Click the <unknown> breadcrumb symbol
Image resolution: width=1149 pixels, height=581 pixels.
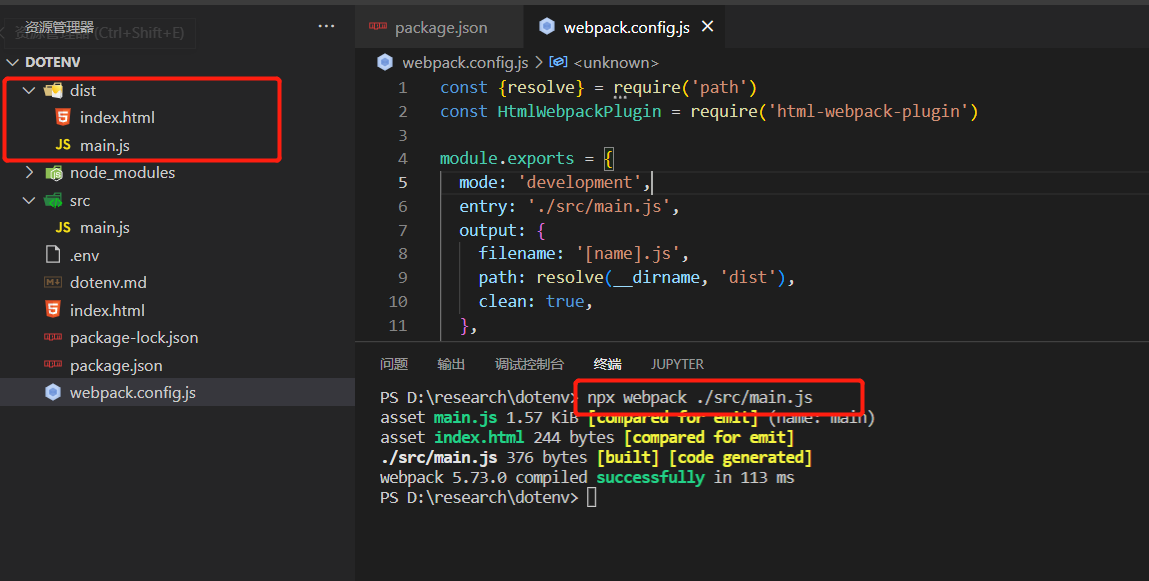pyautogui.click(x=616, y=63)
